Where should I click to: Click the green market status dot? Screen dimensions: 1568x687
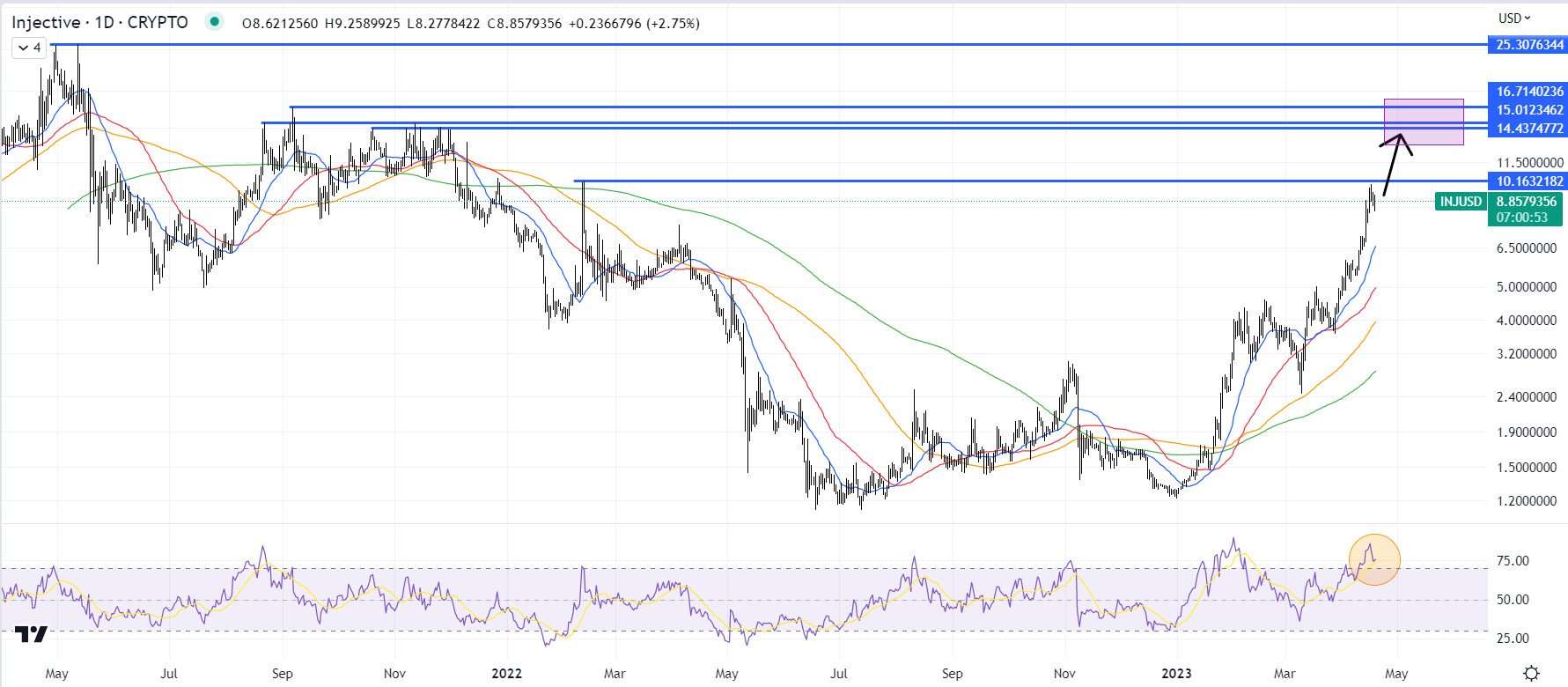pos(213,23)
